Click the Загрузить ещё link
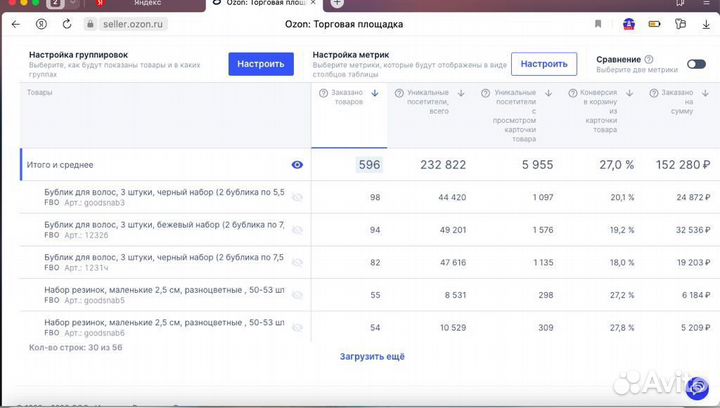The width and height of the screenshot is (720, 408). click(x=372, y=356)
